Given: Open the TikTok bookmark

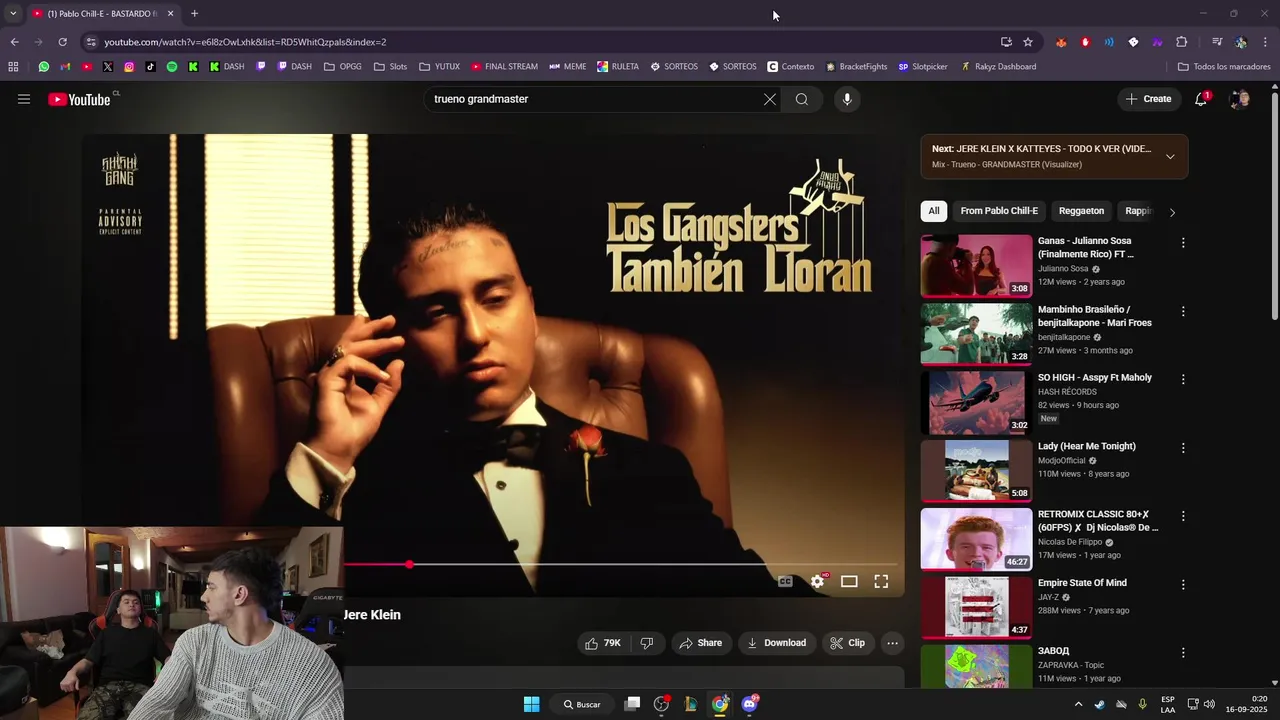Looking at the screenshot, I should click(x=150, y=67).
